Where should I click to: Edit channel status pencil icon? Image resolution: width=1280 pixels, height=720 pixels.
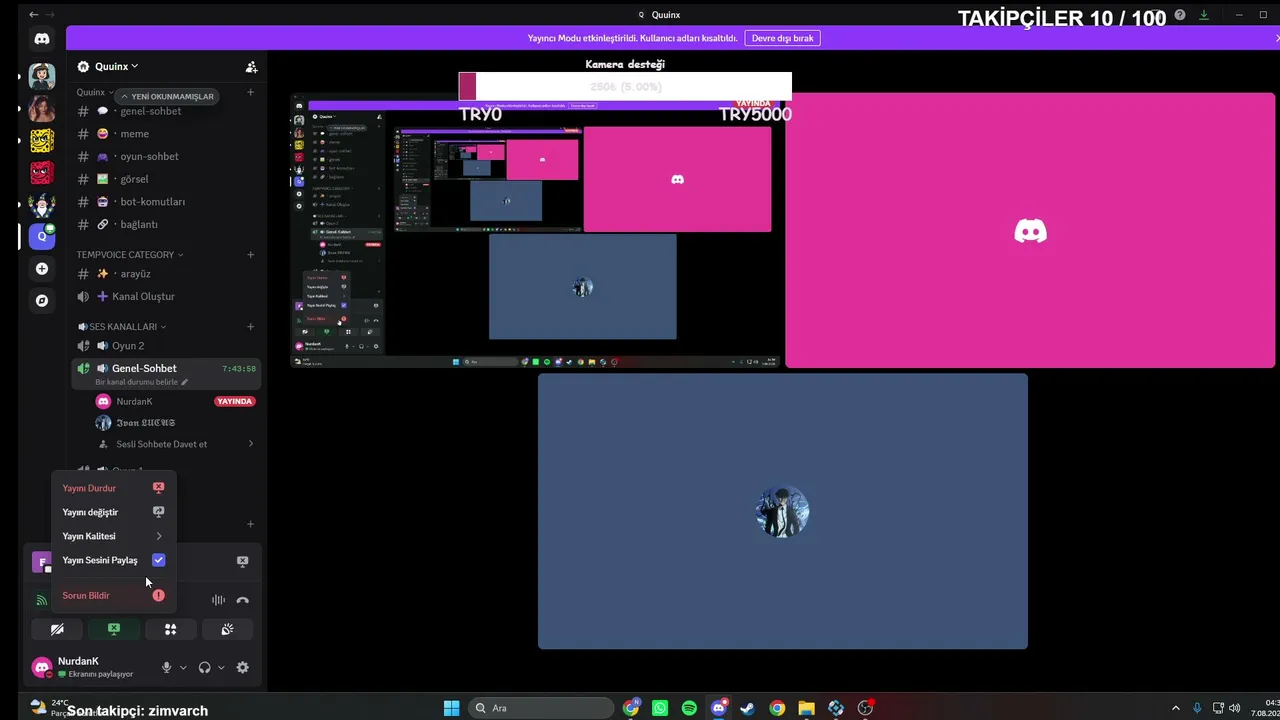point(184,382)
